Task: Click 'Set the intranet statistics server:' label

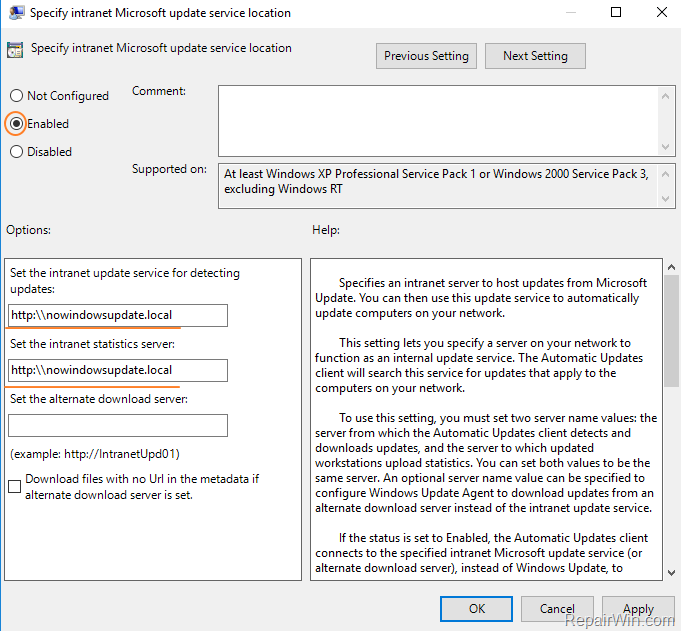Action: [x=92, y=344]
